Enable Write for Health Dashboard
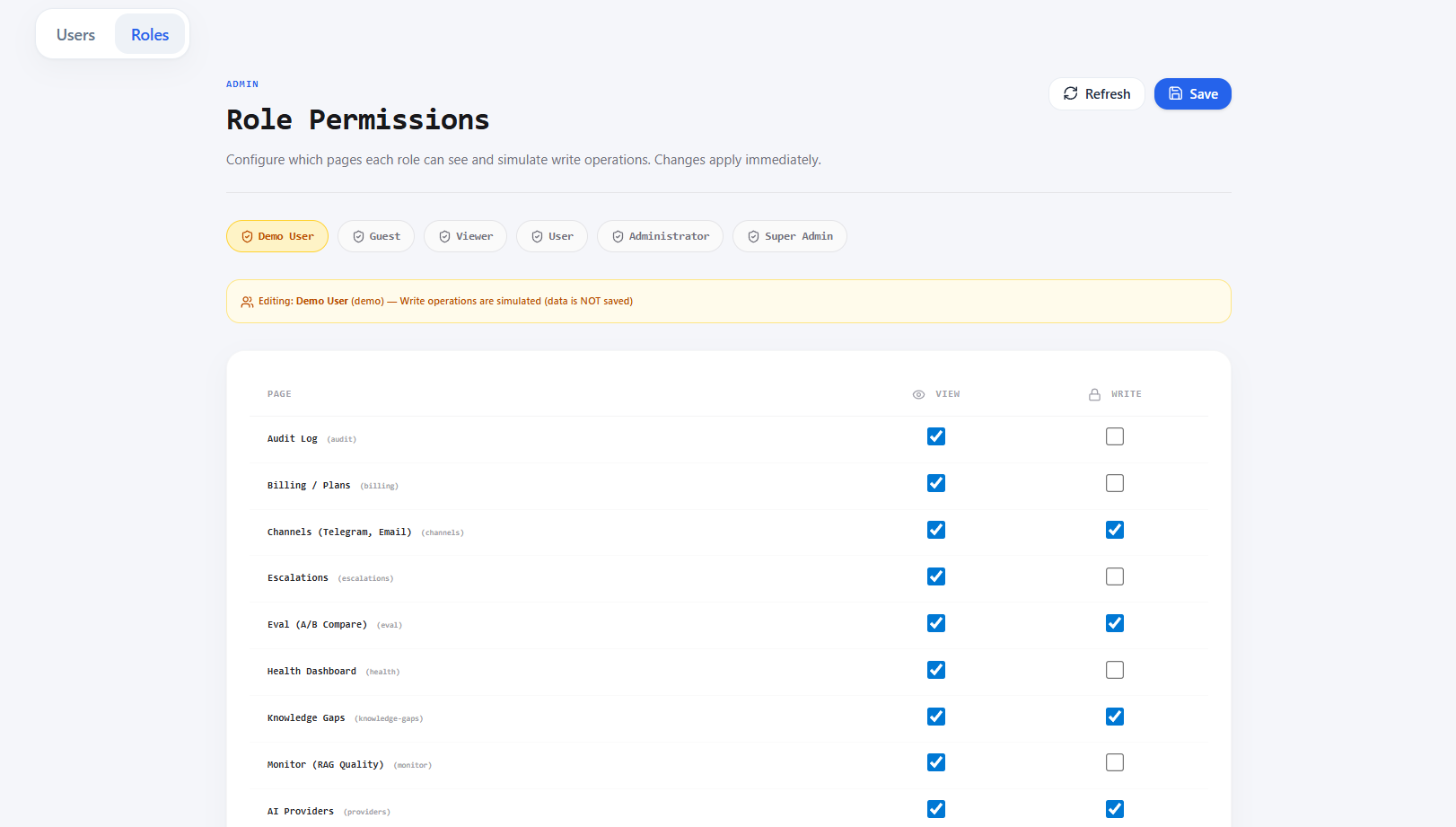 click(x=1115, y=670)
